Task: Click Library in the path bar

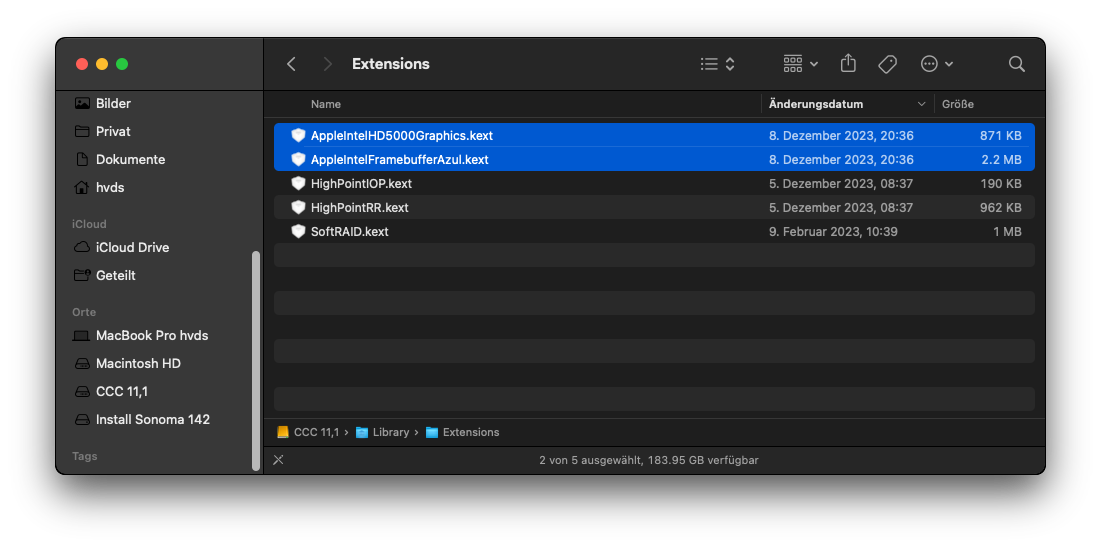Action: (x=390, y=432)
